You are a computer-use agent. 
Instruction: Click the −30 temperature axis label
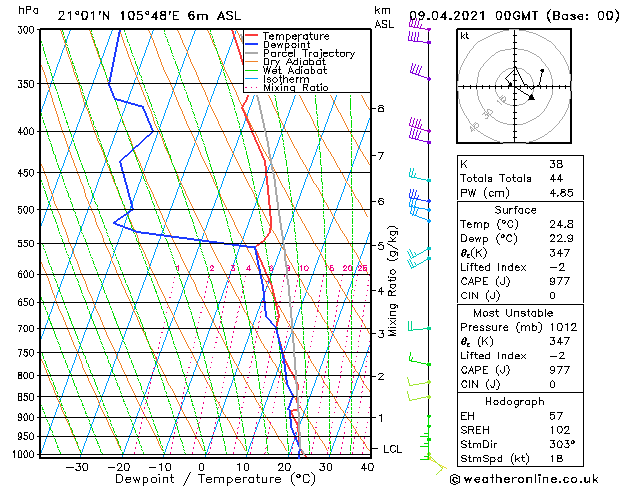click(x=77, y=467)
